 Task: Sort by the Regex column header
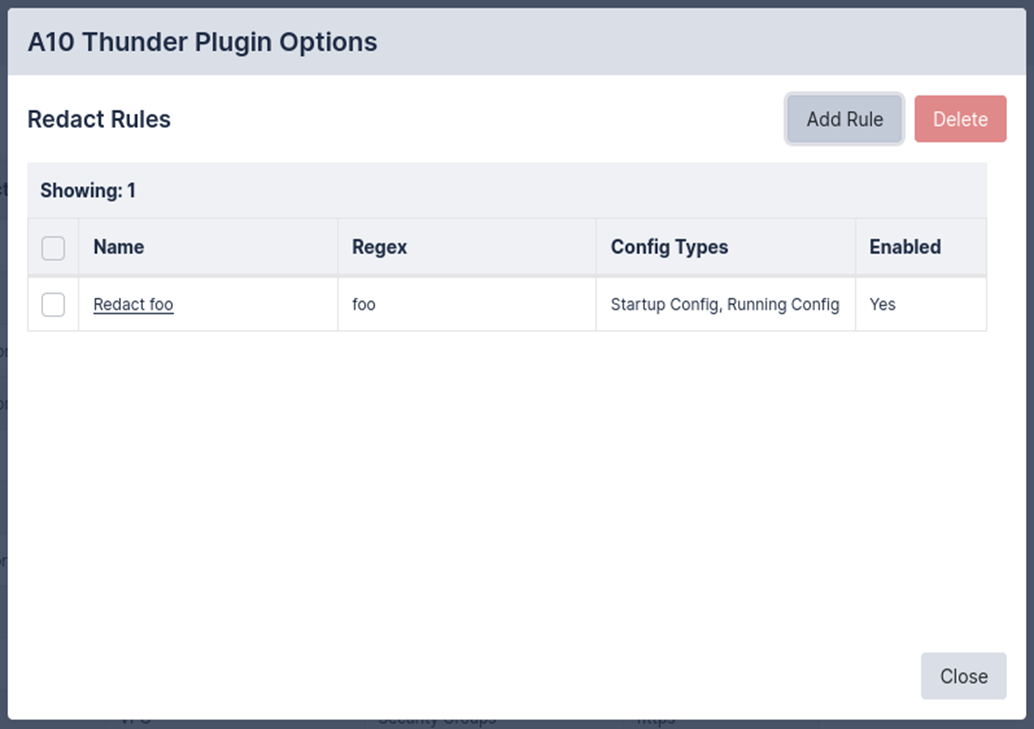[379, 247]
